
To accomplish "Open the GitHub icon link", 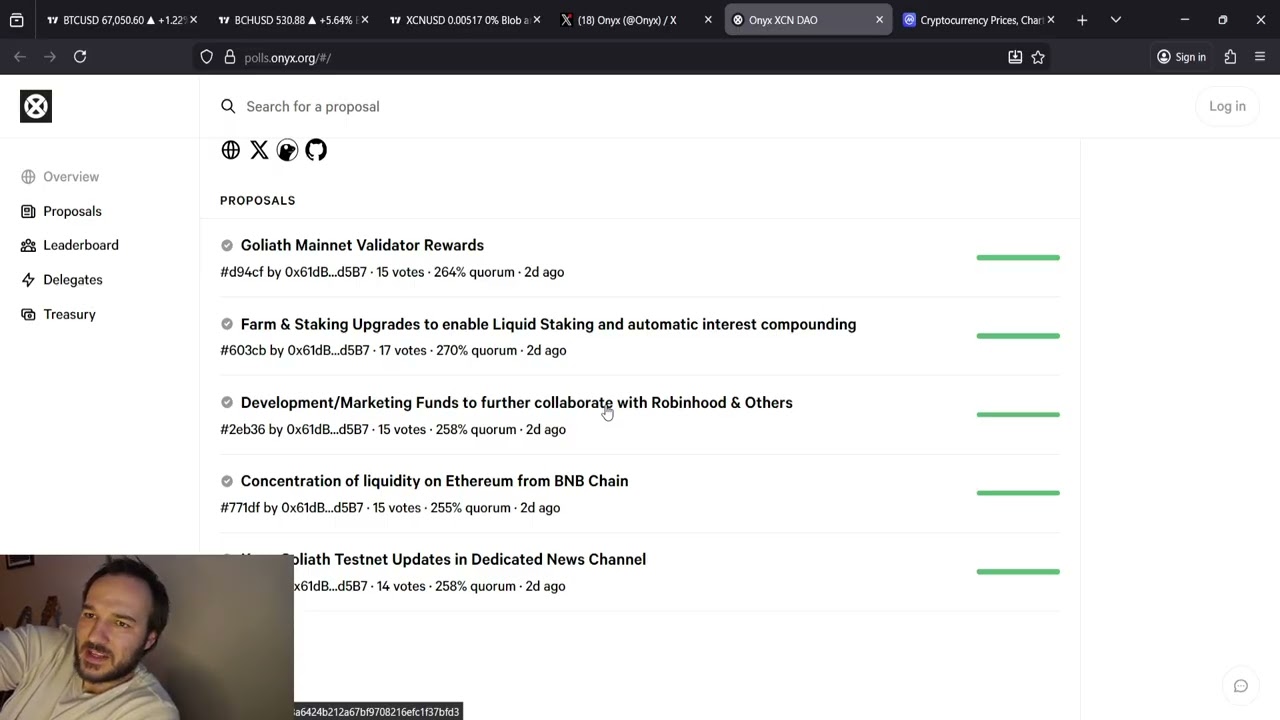I will pyautogui.click(x=316, y=150).
